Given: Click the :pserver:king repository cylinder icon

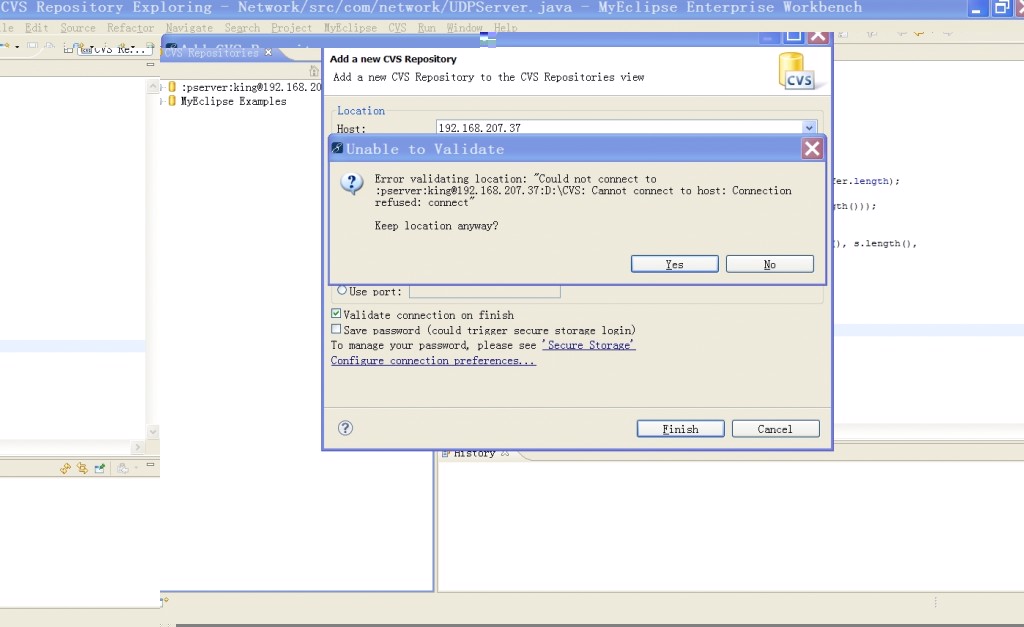Looking at the screenshot, I should 172,86.
